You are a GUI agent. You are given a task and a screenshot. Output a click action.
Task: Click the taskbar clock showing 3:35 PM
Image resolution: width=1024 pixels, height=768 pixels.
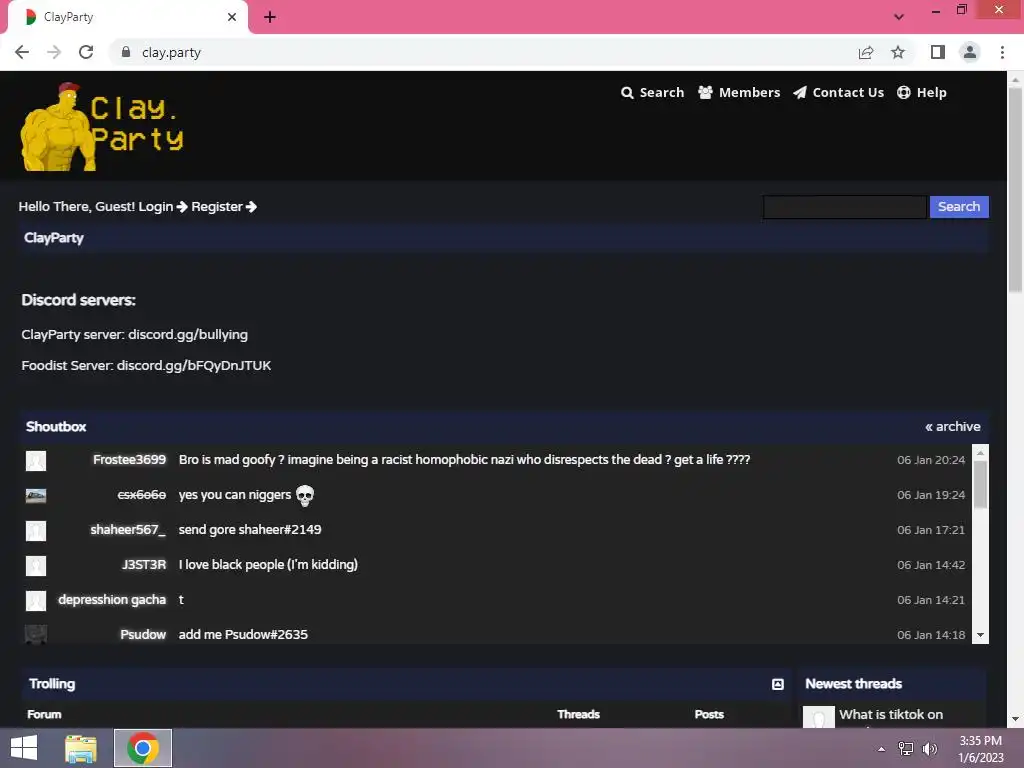pos(980,749)
